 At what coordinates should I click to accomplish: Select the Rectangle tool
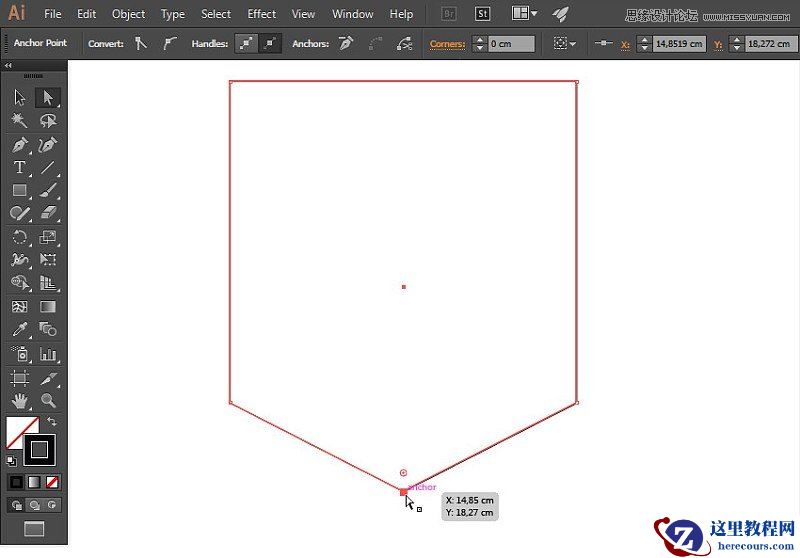tap(19, 190)
